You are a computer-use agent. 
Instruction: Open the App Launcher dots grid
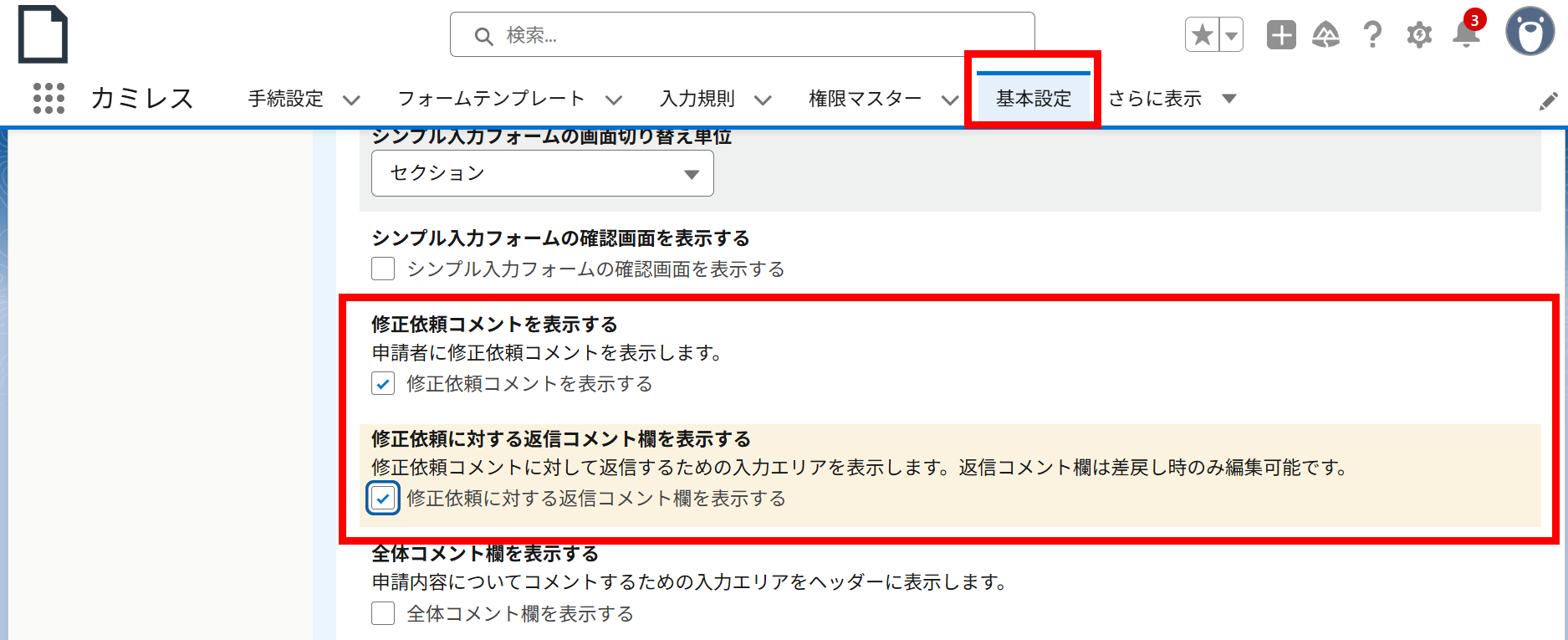point(49,99)
